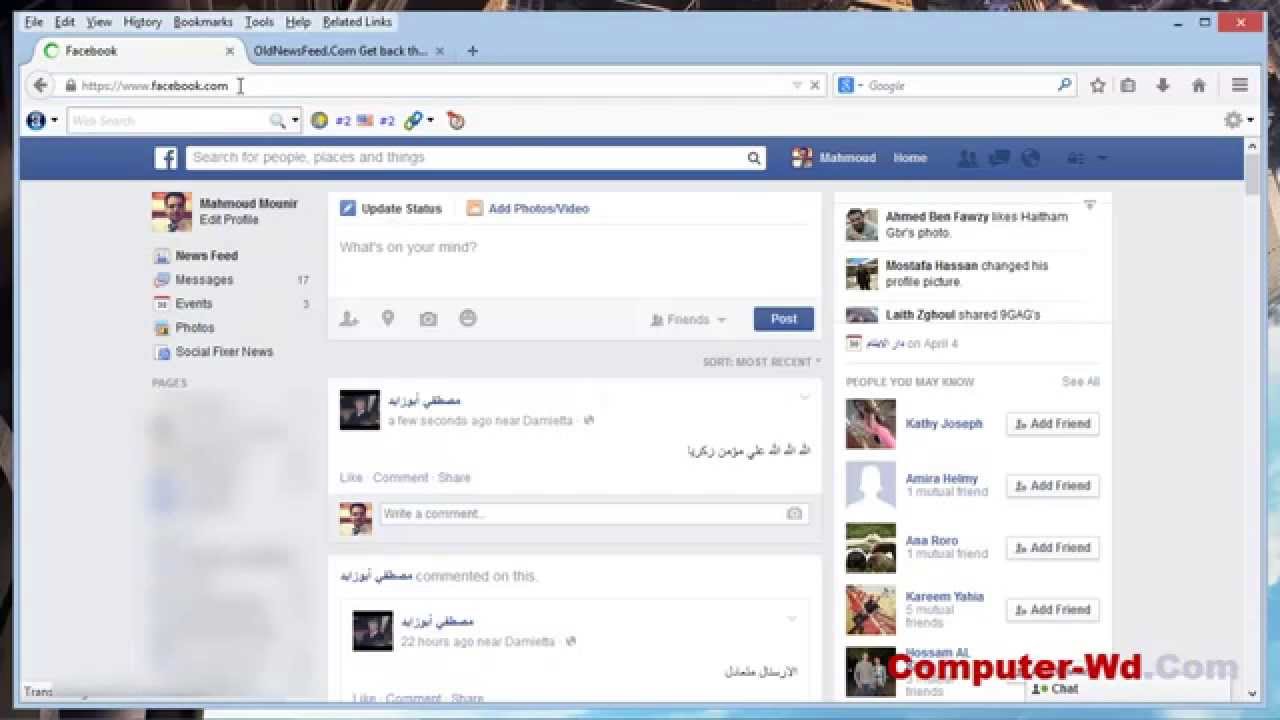Open the View menu
The height and width of the screenshot is (720, 1280).
[x=99, y=22]
